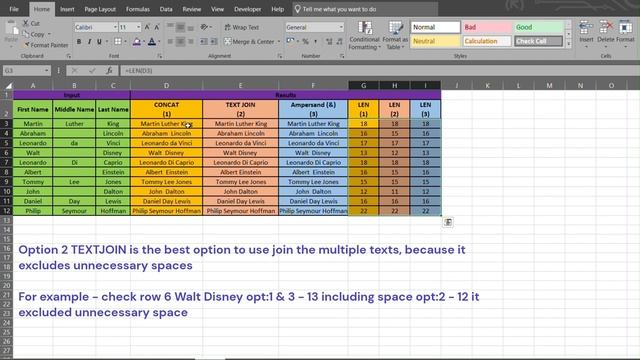Open Conditional Formatting menu

coord(364,36)
